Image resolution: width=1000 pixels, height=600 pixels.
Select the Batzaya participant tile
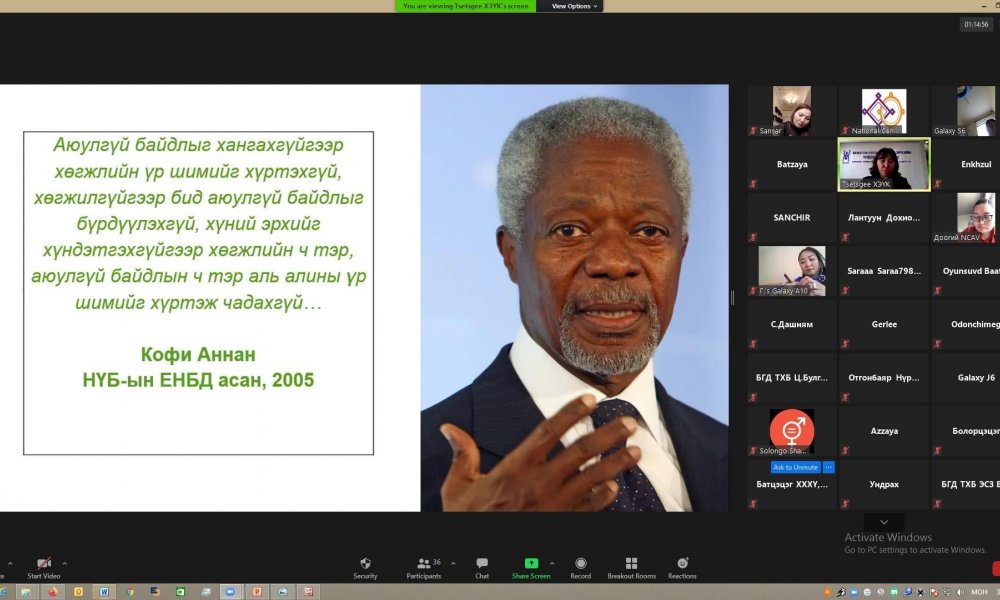792,165
